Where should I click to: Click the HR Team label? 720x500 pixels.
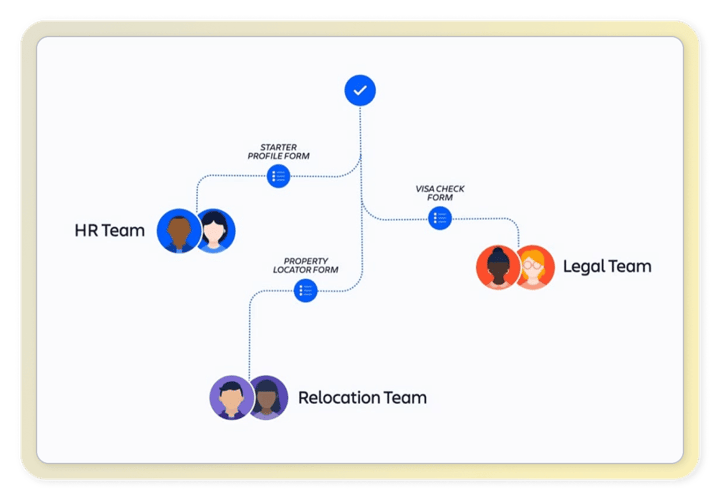click(109, 230)
